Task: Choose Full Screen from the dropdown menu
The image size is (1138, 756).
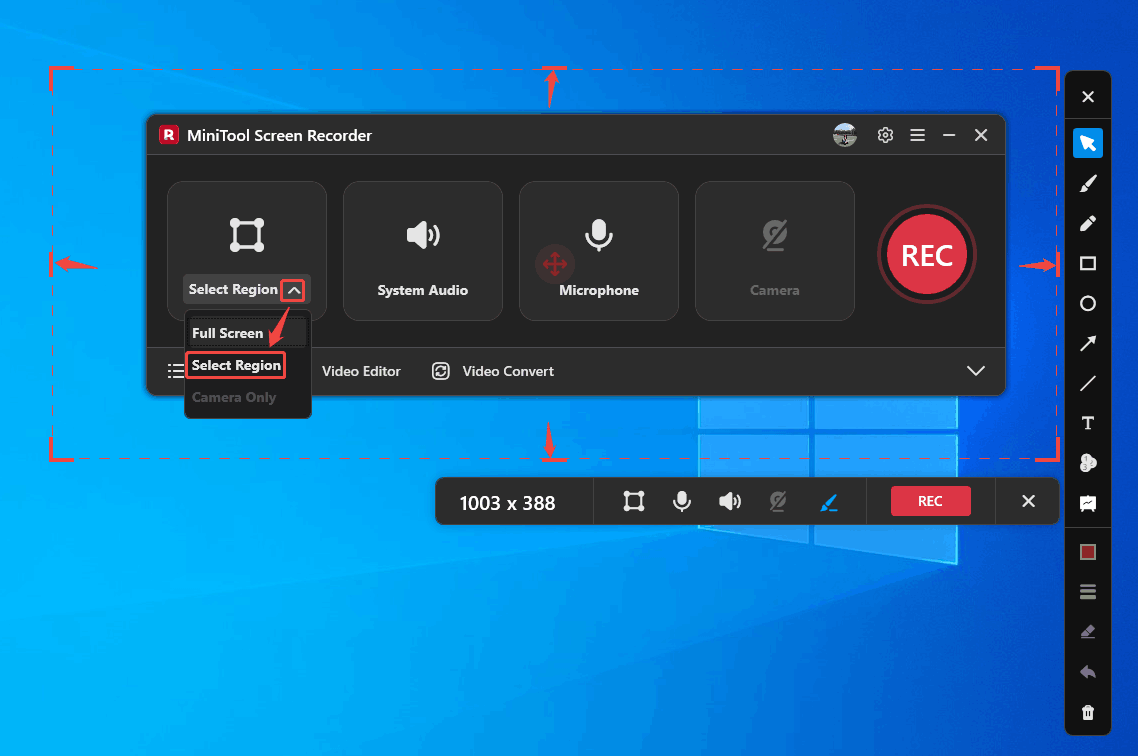Action: pyautogui.click(x=229, y=333)
